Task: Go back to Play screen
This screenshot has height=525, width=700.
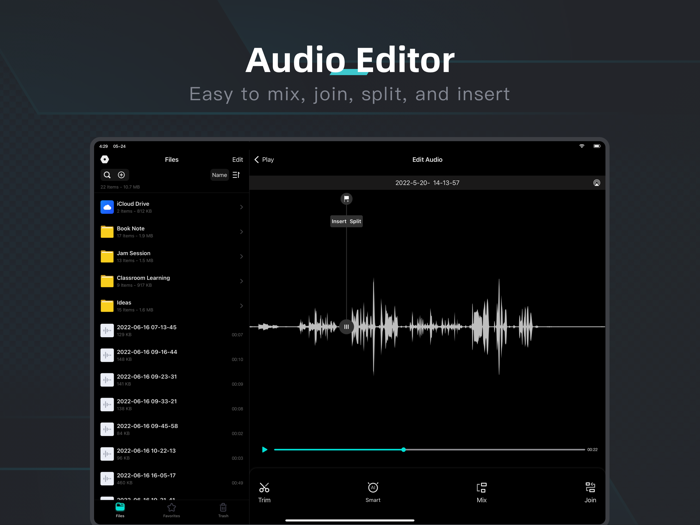Action: 264,159
